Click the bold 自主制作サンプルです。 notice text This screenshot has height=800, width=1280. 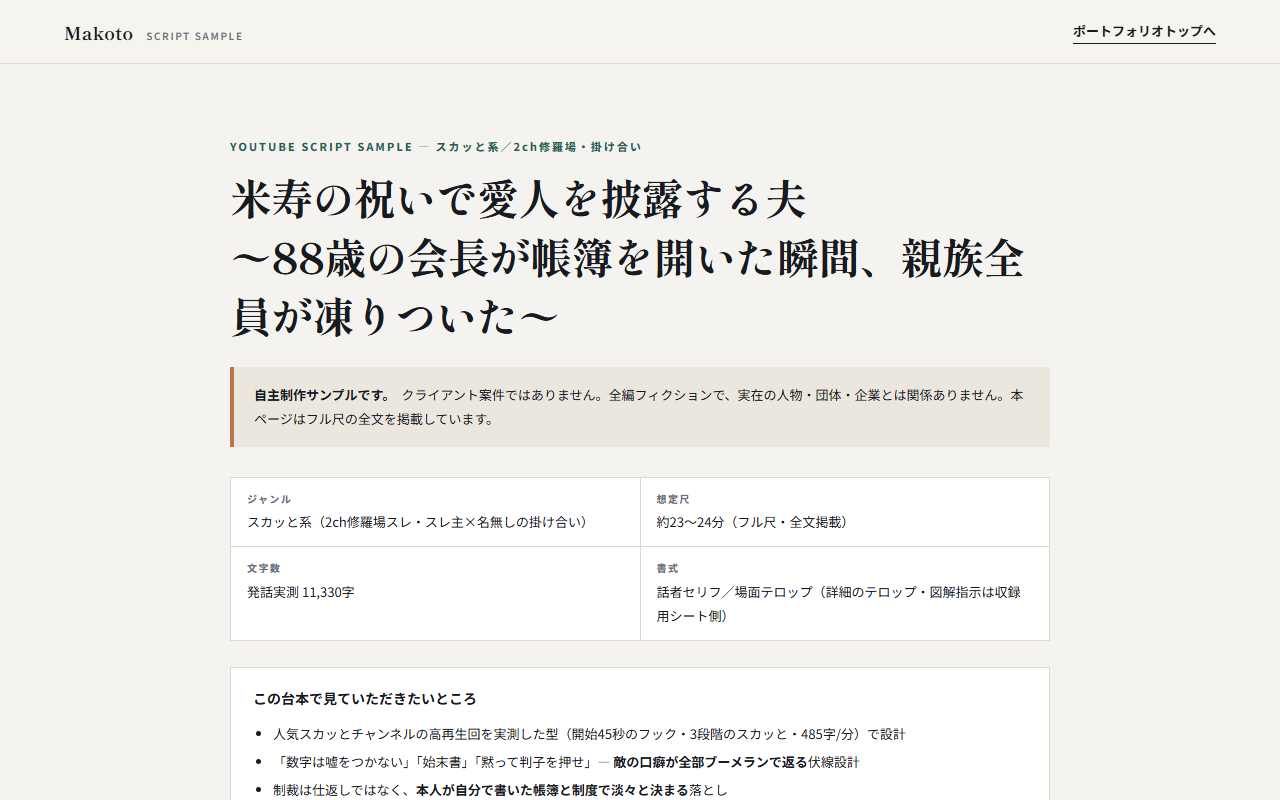point(322,395)
